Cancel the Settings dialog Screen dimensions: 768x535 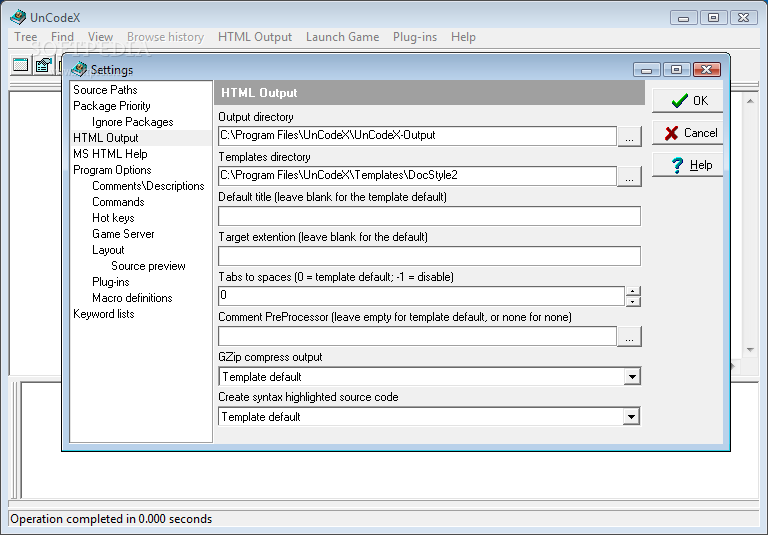(x=688, y=133)
